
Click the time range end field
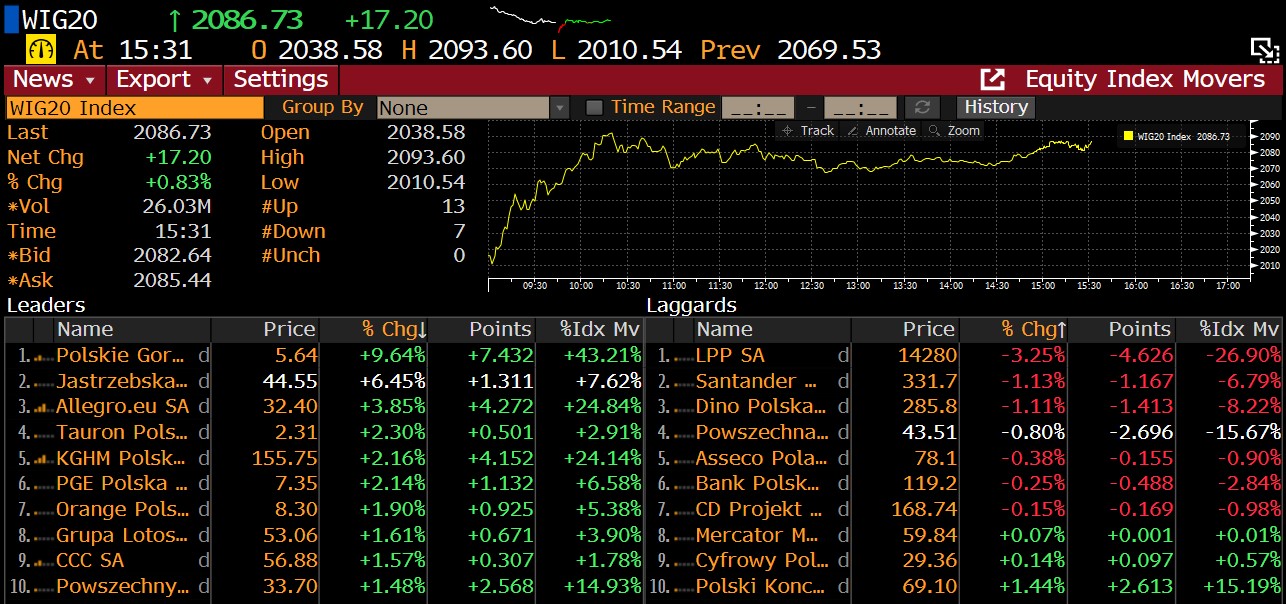coord(860,107)
